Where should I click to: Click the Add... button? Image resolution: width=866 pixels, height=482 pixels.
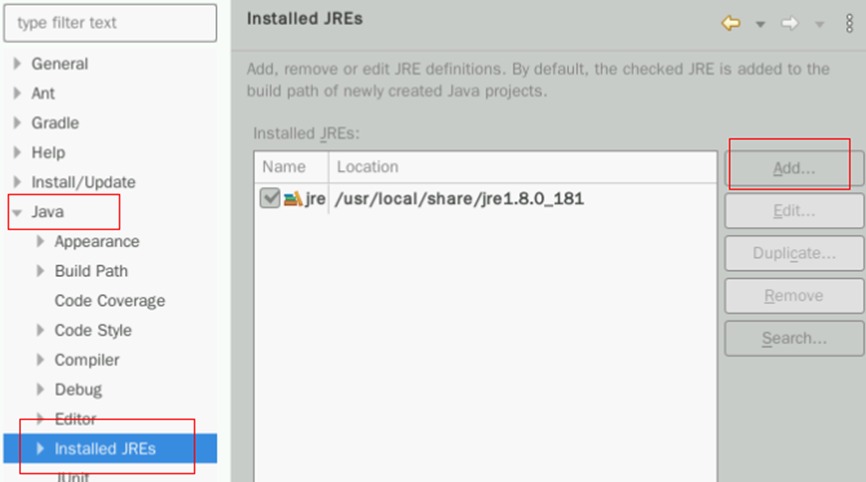pos(794,169)
